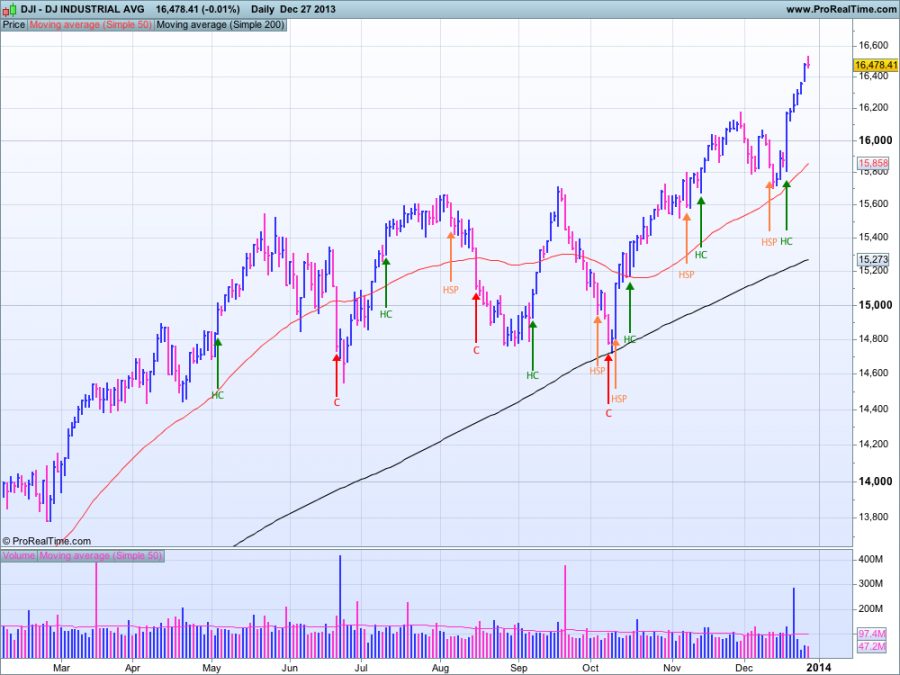
Task: Click the date Dec 27 2013 in the header
Action: pos(308,9)
